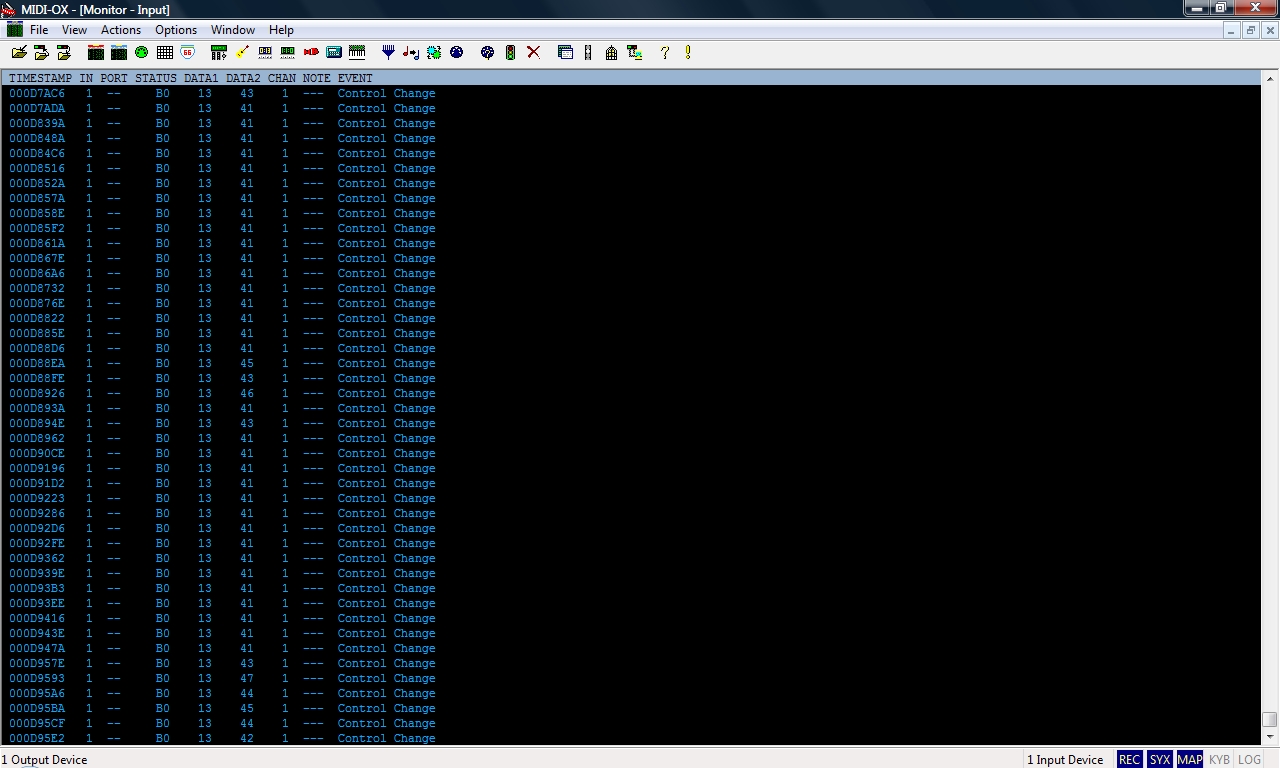Click the dark blue DIN port icon

click(x=457, y=52)
